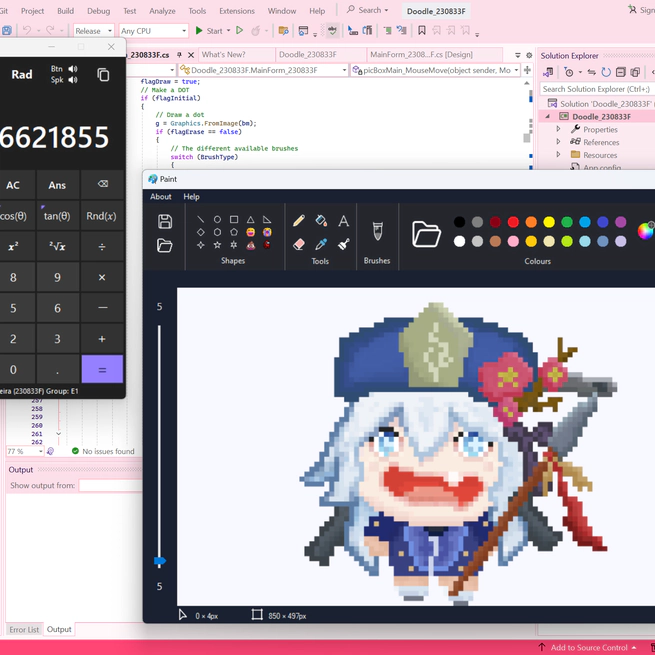This screenshot has height=655, width=655.
Task: Click the Save floppy-disk icon in Paint
Action: [x=165, y=221]
